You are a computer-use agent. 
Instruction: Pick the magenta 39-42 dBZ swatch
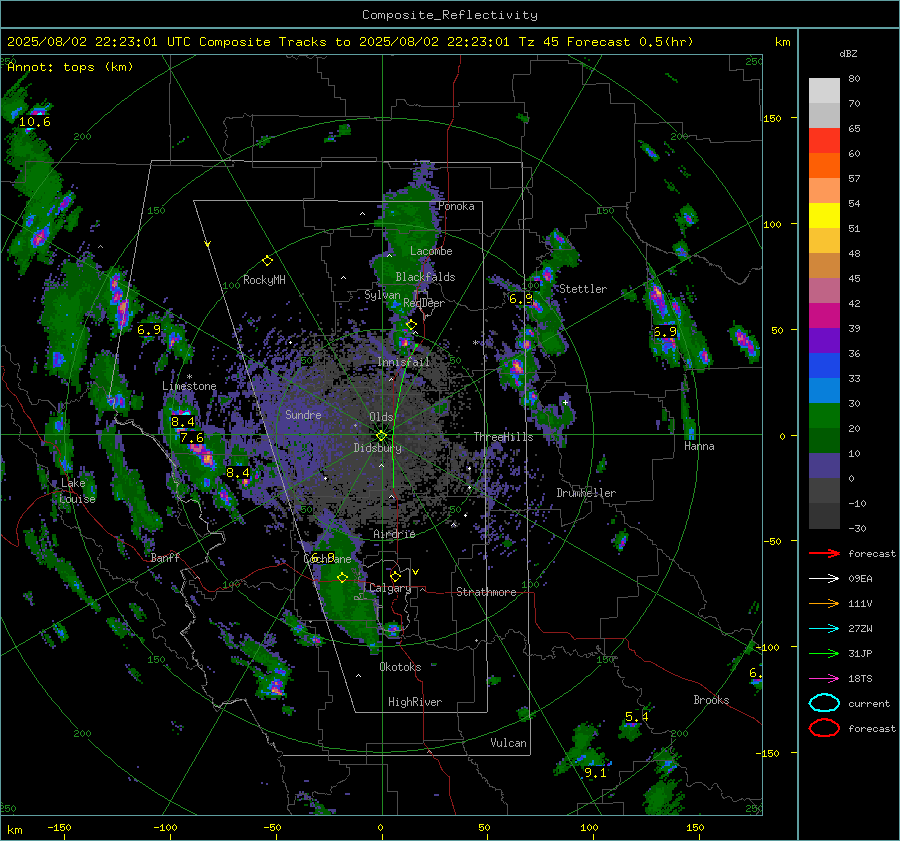coord(824,315)
